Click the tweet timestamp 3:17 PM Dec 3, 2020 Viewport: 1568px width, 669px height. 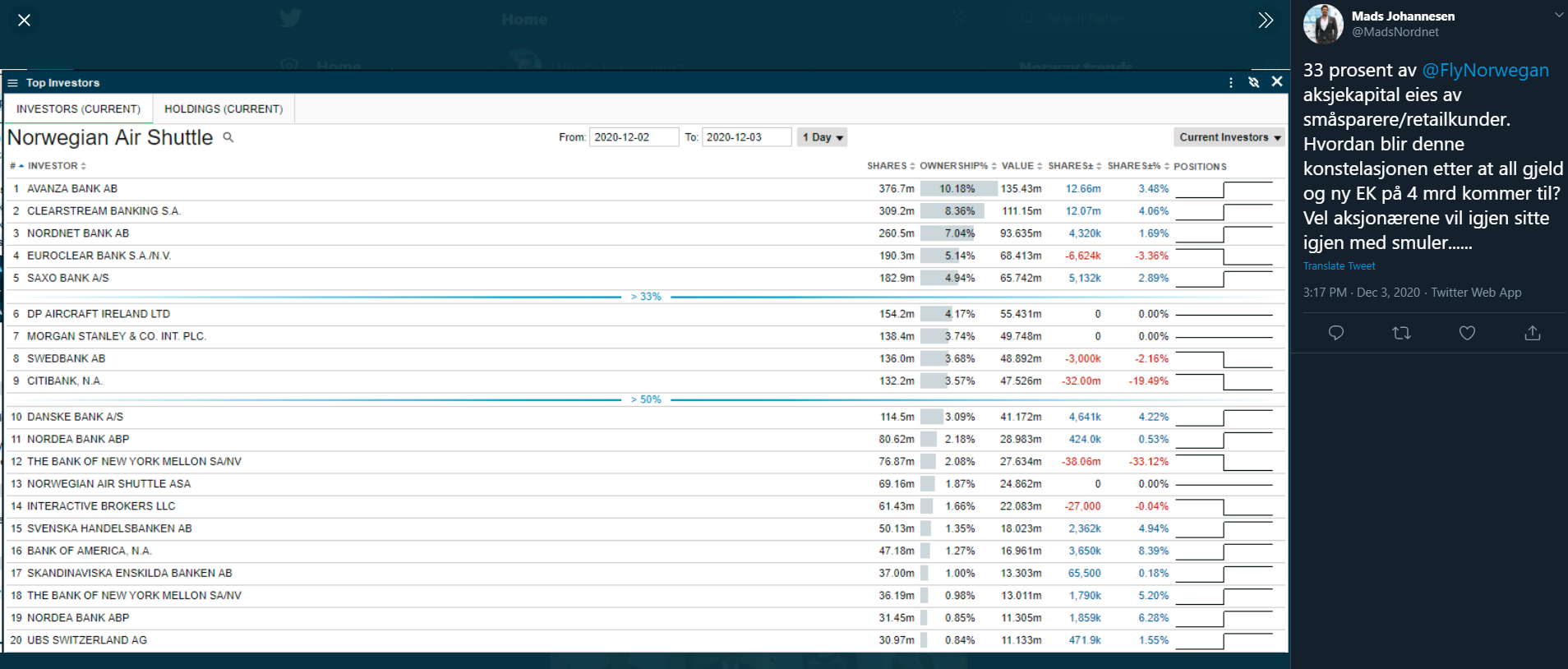click(x=1361, y=293)
